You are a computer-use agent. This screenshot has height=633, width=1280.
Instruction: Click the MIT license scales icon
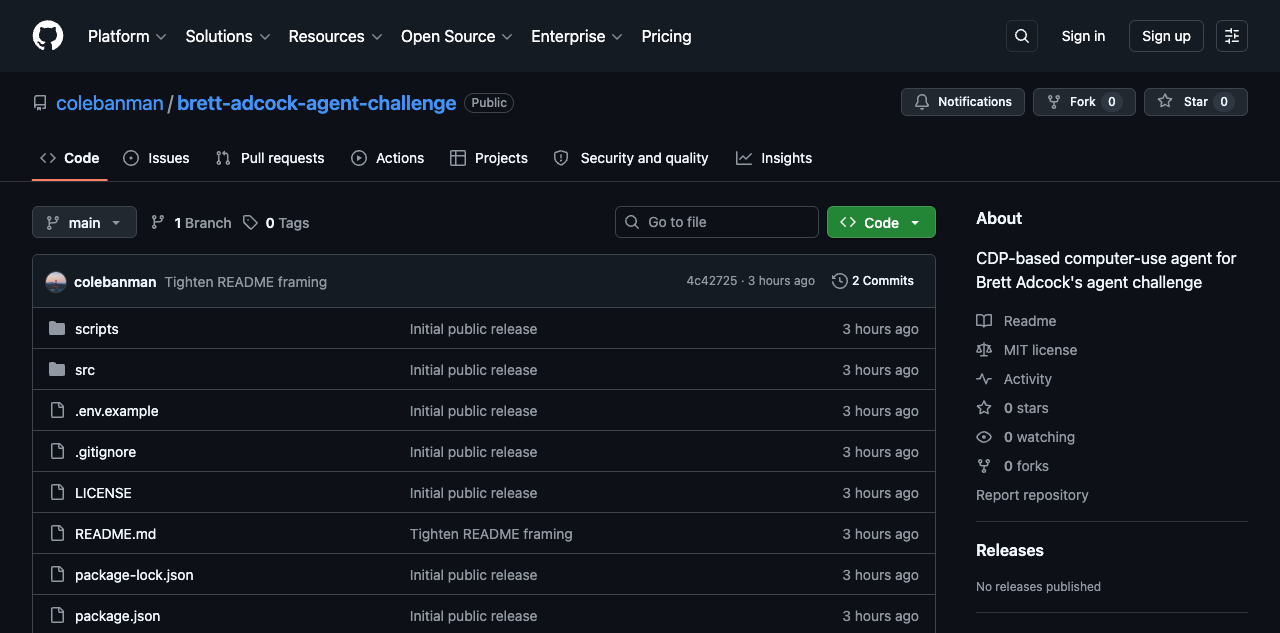[984, 350]
